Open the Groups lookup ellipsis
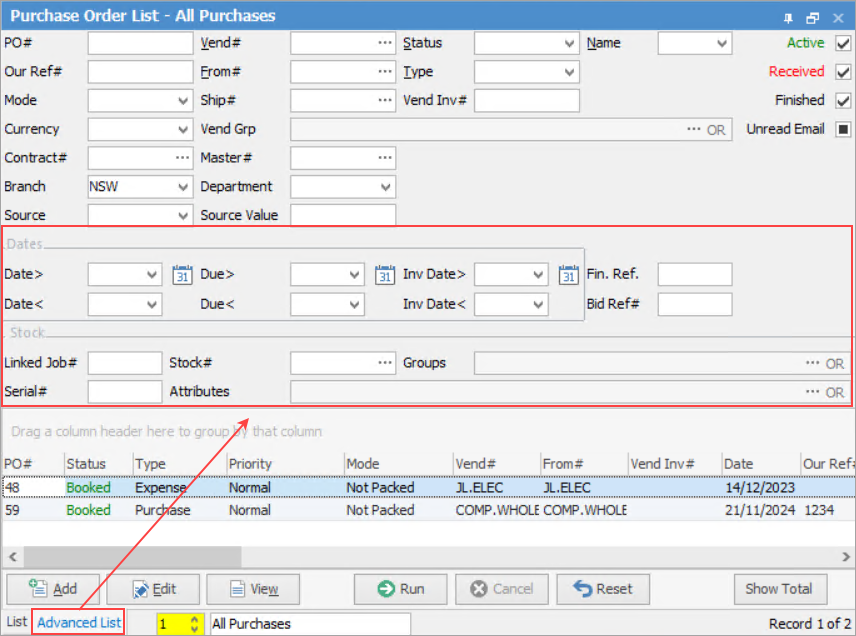856x636 pixels. 812,363
